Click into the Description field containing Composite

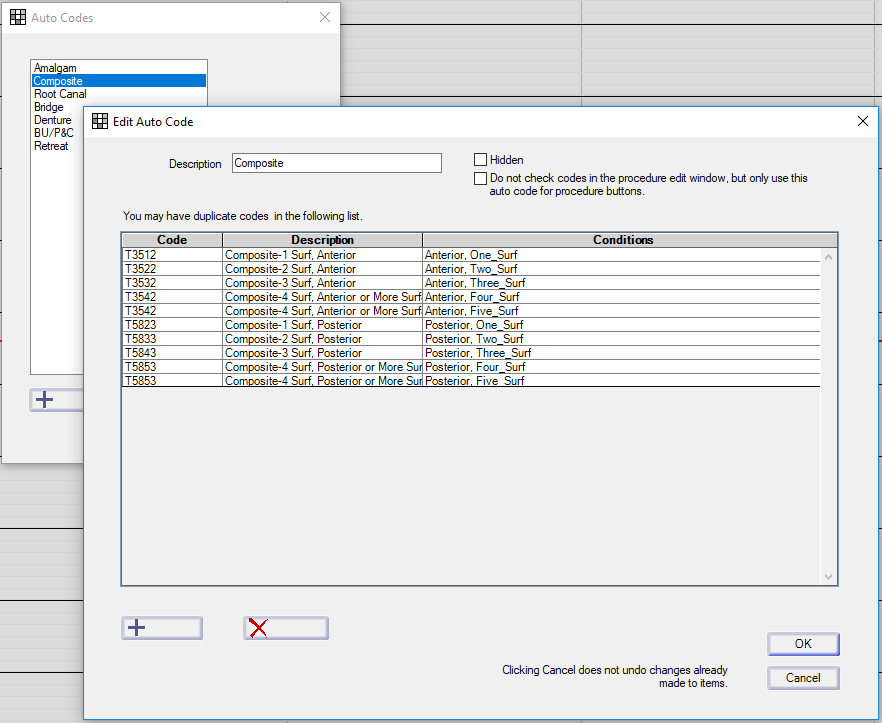pyautogui.click(x=336, y=163)
